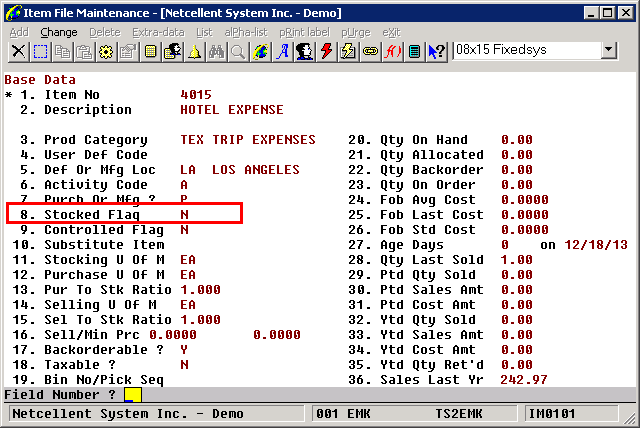Click the TEX TRIP EXPENSES category value
Screen dimensions: 640x428
coord(248,140)
